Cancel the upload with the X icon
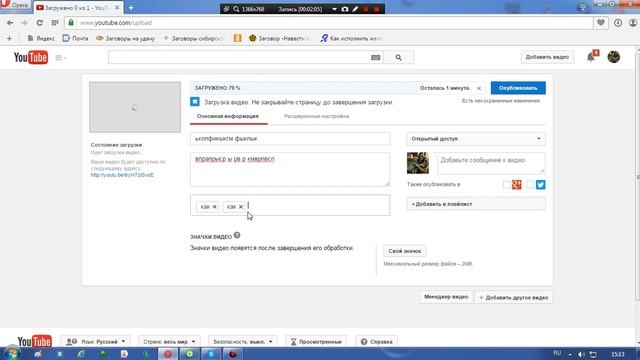The width and height of the screenshot is (640, 360). 479,88
